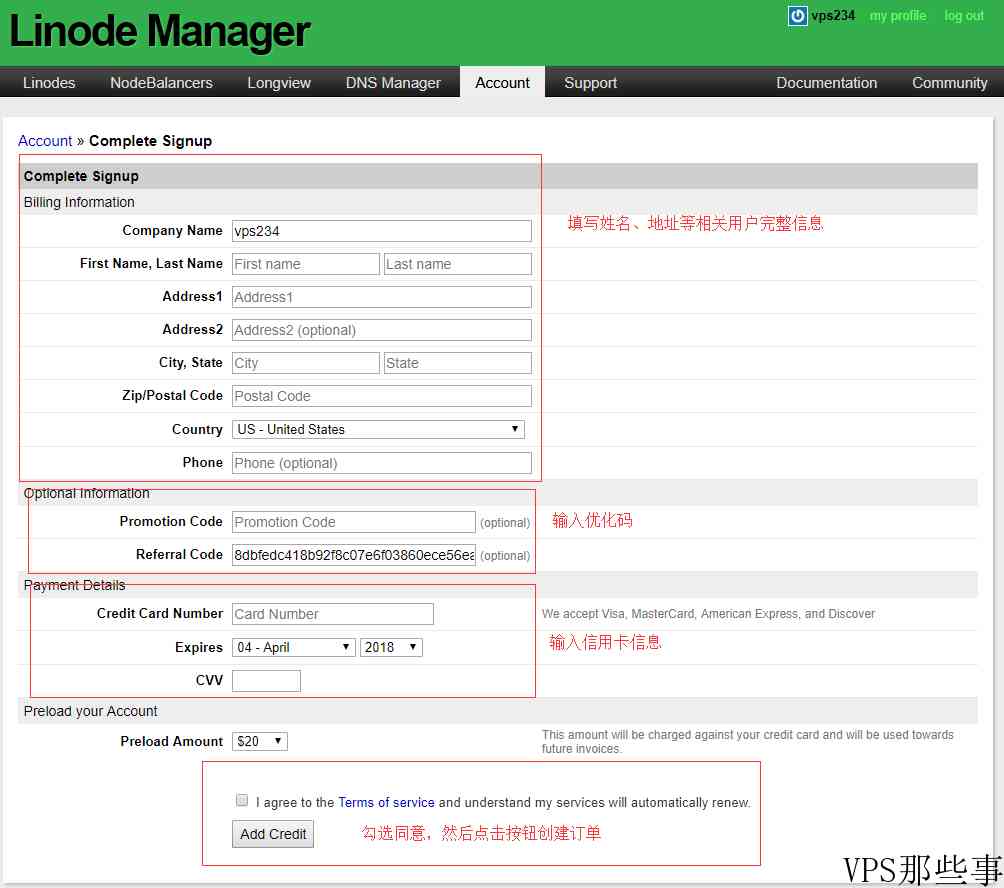Click the State input field
The height and width of the screenshot is (888, 1004).
click(x=458, y=363)
